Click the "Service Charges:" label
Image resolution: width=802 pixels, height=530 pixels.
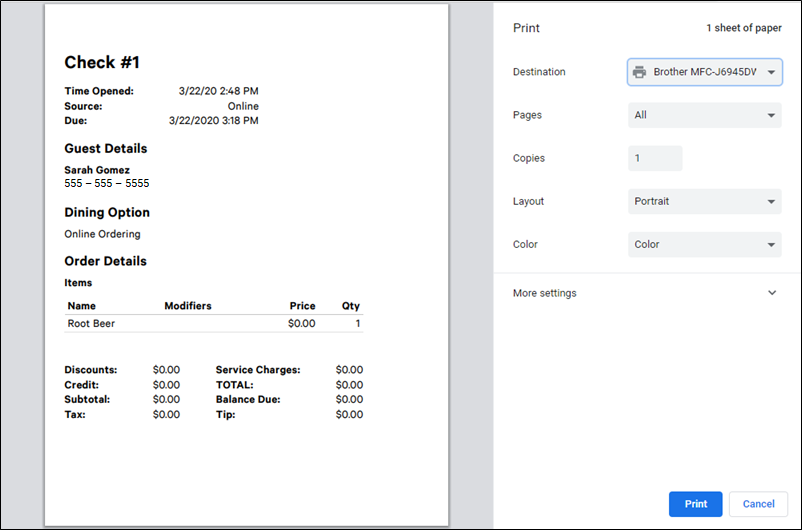tap(258, 370)
